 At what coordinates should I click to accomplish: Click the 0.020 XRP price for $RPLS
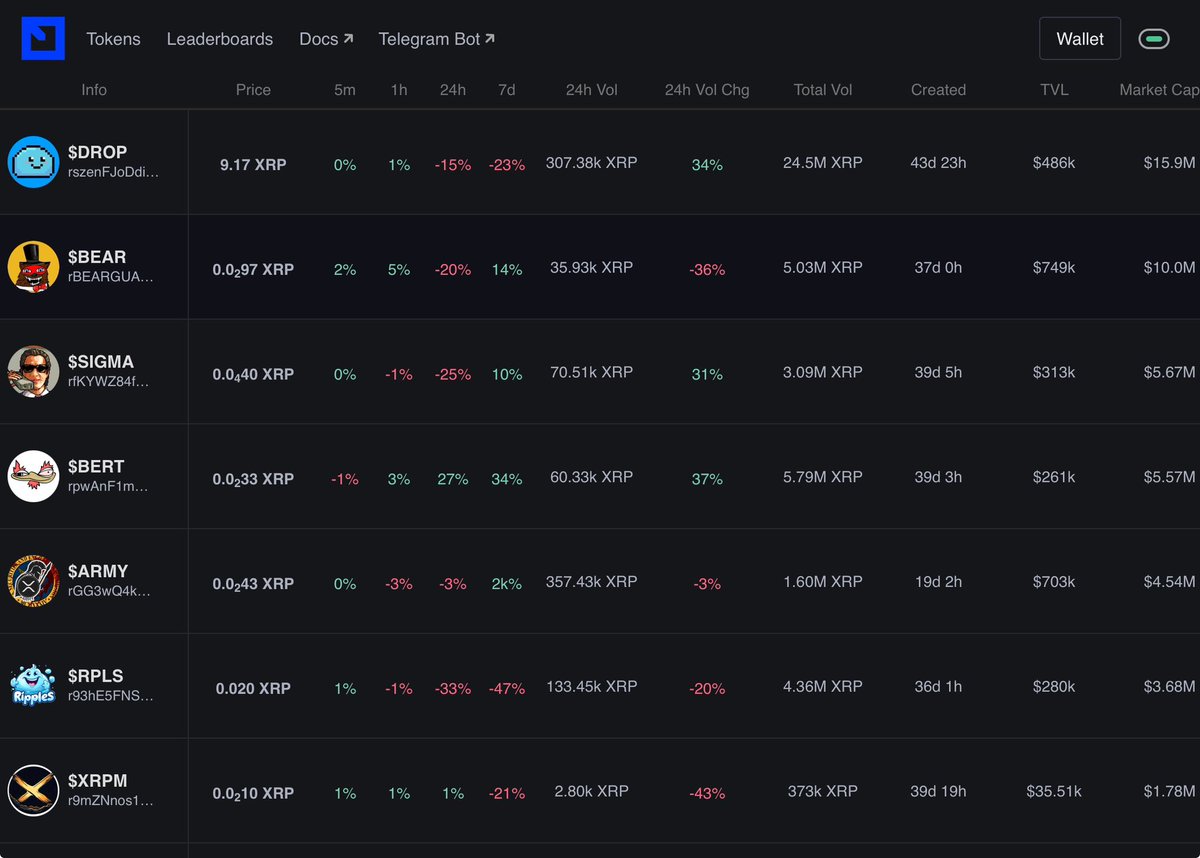click(253, 688)
